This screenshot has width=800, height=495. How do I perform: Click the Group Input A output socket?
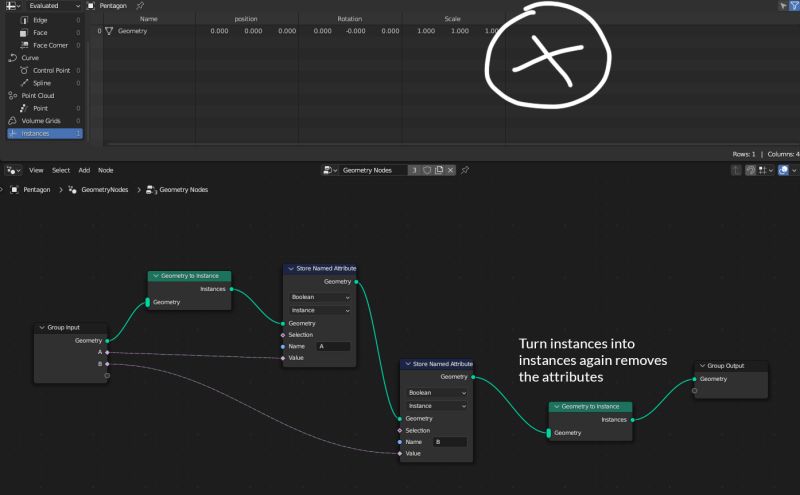107,353
